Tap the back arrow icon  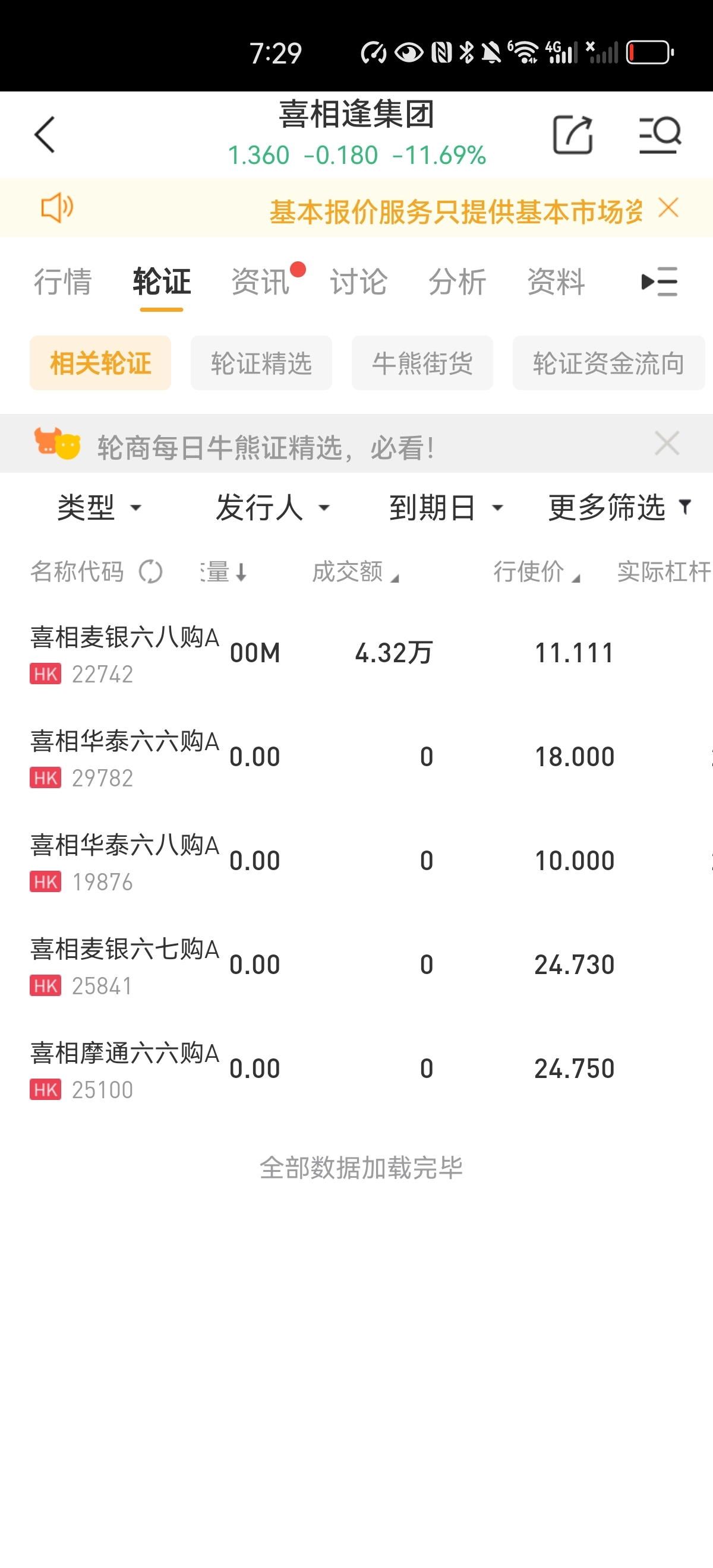[45, 134]
